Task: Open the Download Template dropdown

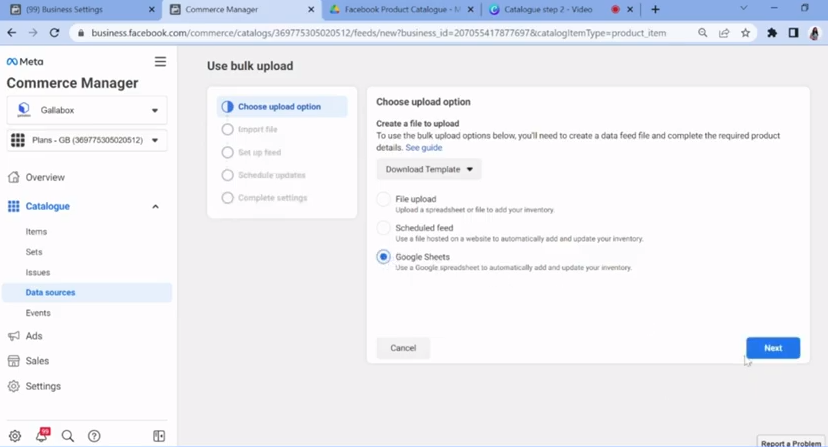Action: pyautogui.click(x=429, y=170)
